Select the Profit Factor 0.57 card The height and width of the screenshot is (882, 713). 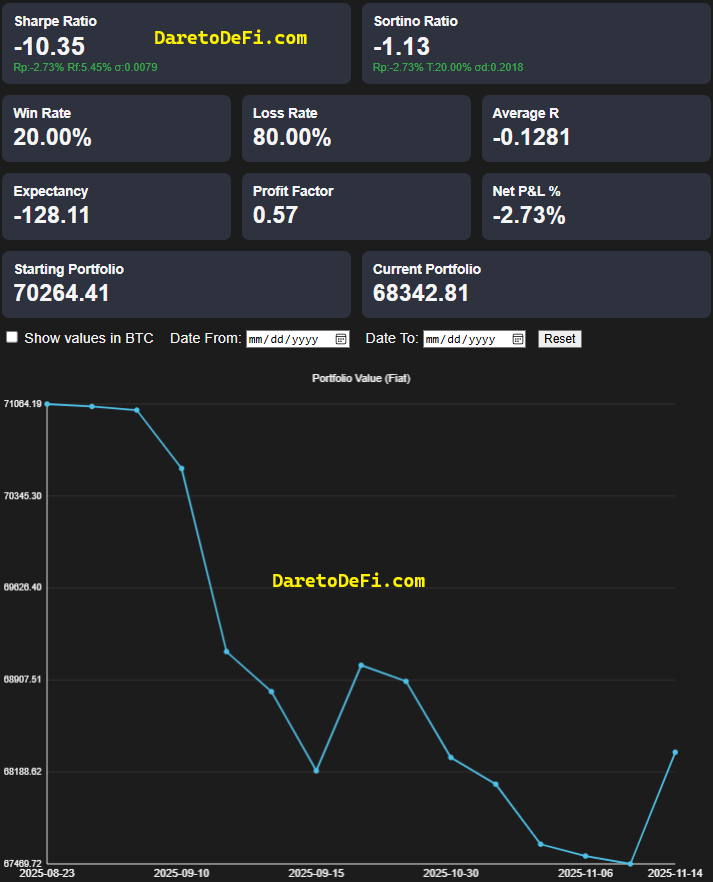pyautogui.click(x=356, y=206)
